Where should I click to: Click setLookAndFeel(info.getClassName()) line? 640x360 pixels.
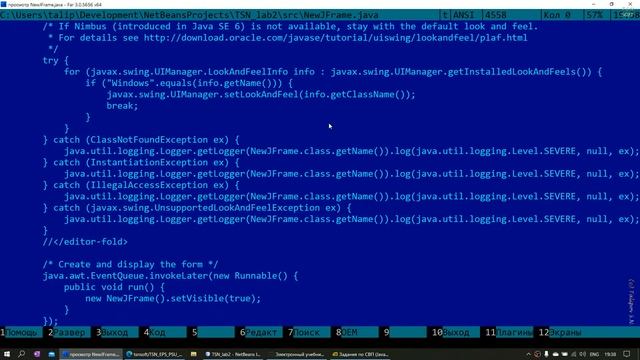[261, 95]
